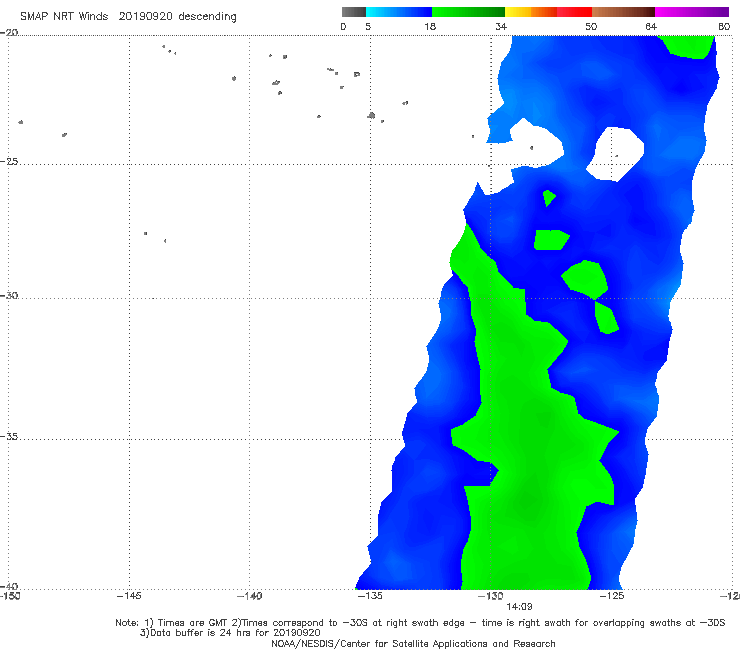This screenshot has height=650, width=740.
Task: Click the color bar label '50'
Action: [591, 26]
